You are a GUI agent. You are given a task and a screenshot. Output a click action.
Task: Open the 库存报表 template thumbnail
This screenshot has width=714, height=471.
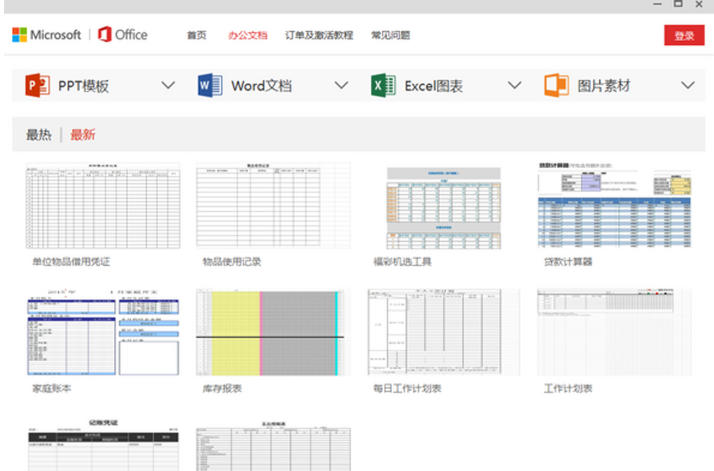[273, 332]
